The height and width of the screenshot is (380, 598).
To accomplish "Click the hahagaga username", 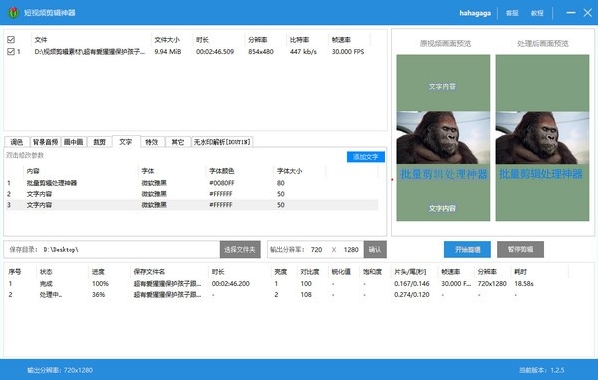I will click(475, 13).
